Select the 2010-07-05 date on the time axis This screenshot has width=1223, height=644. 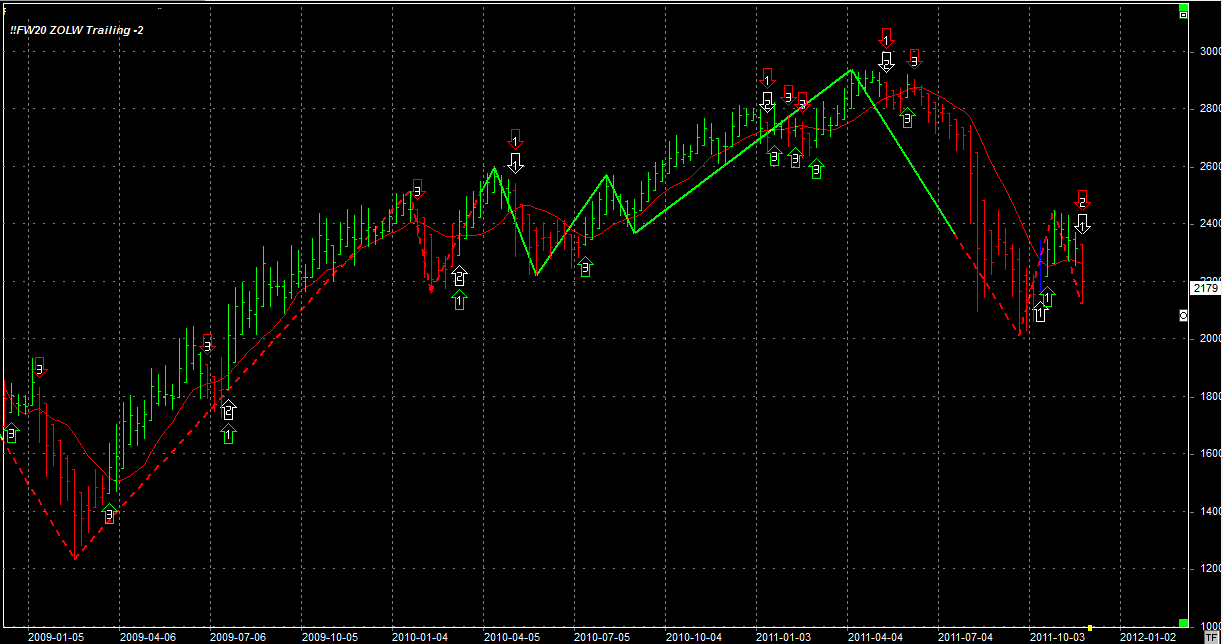(x=602, y=636)
